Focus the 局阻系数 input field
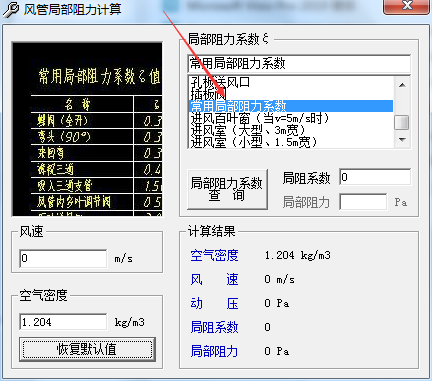The height and width of the screenshot is (381, 432). point(375,177)
